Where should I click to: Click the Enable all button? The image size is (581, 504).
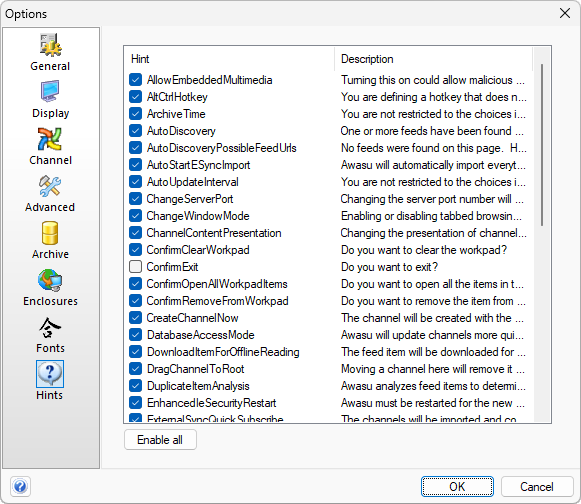[160, 440]
